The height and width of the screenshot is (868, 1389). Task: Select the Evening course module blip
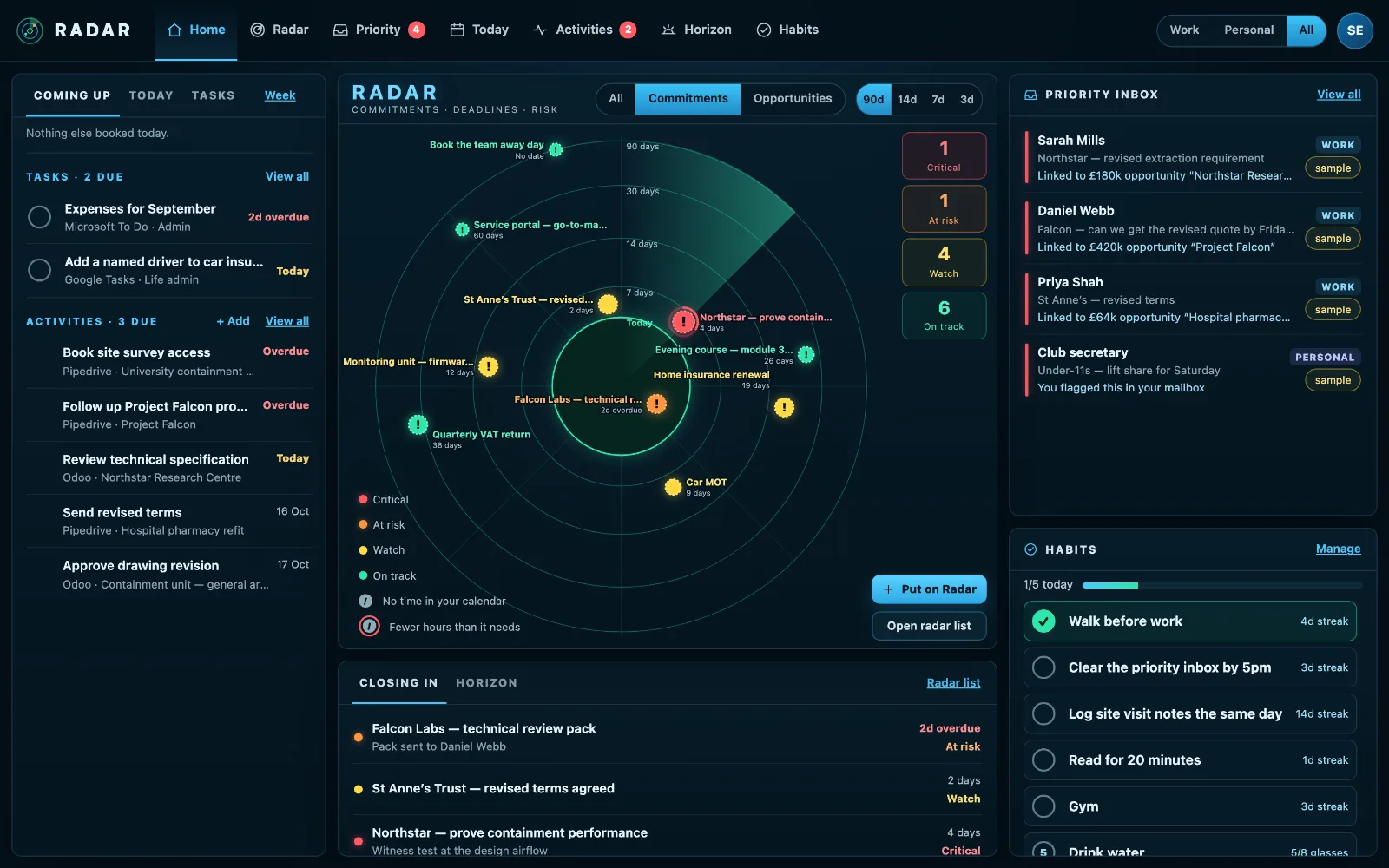(x=806, y=354)
